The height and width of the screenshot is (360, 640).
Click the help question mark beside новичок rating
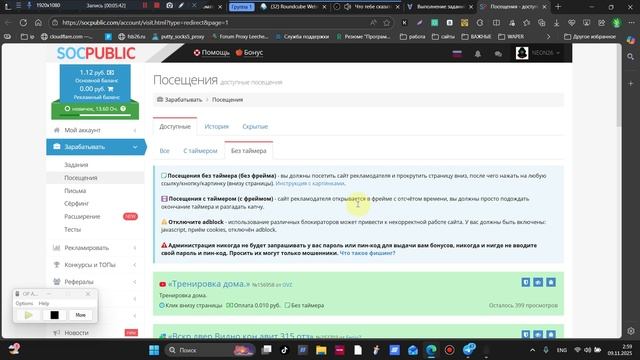pos(123,109)
